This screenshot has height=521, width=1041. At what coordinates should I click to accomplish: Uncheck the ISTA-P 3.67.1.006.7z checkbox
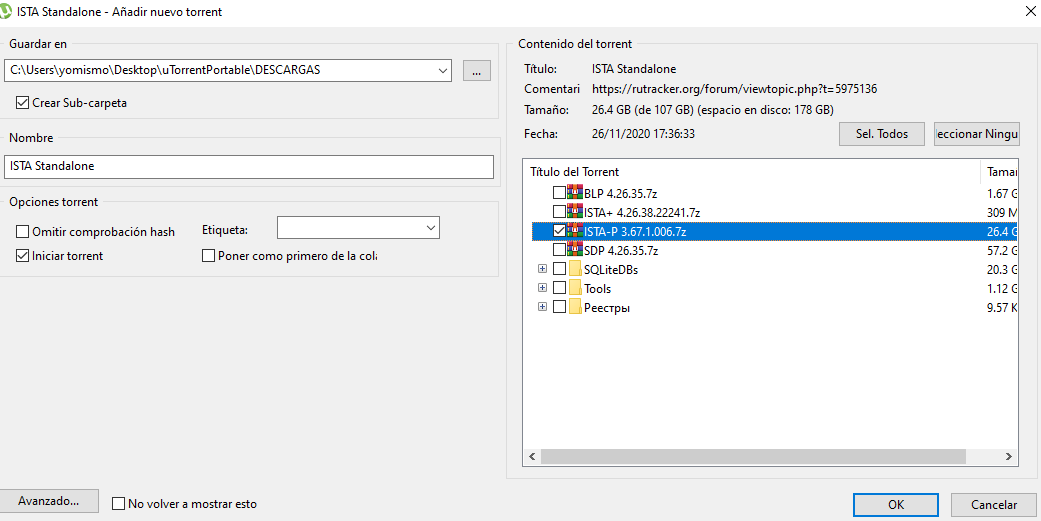[560, 231]
